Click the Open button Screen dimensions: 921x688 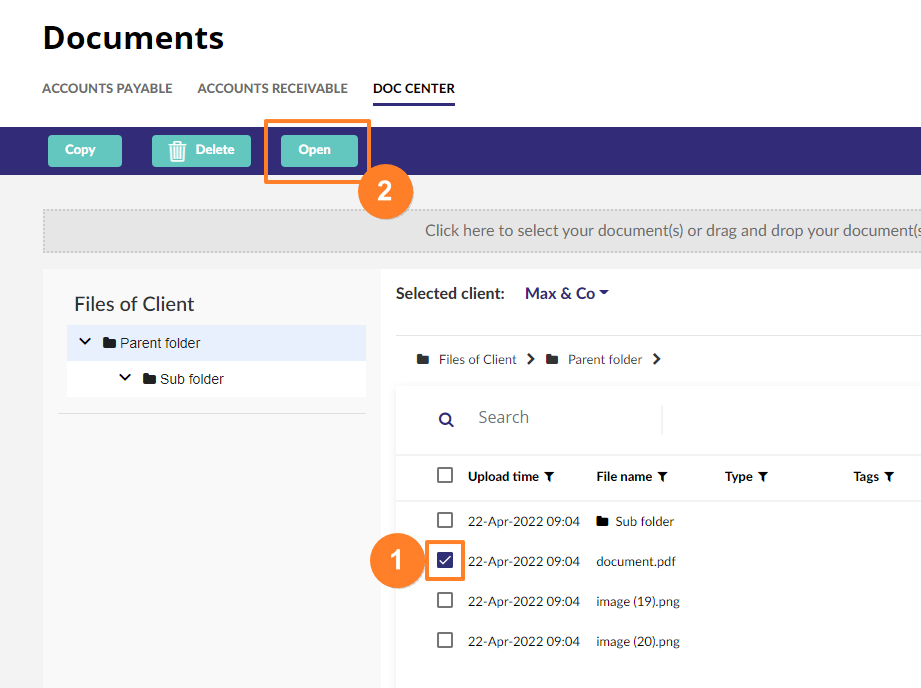click(320, 151)
